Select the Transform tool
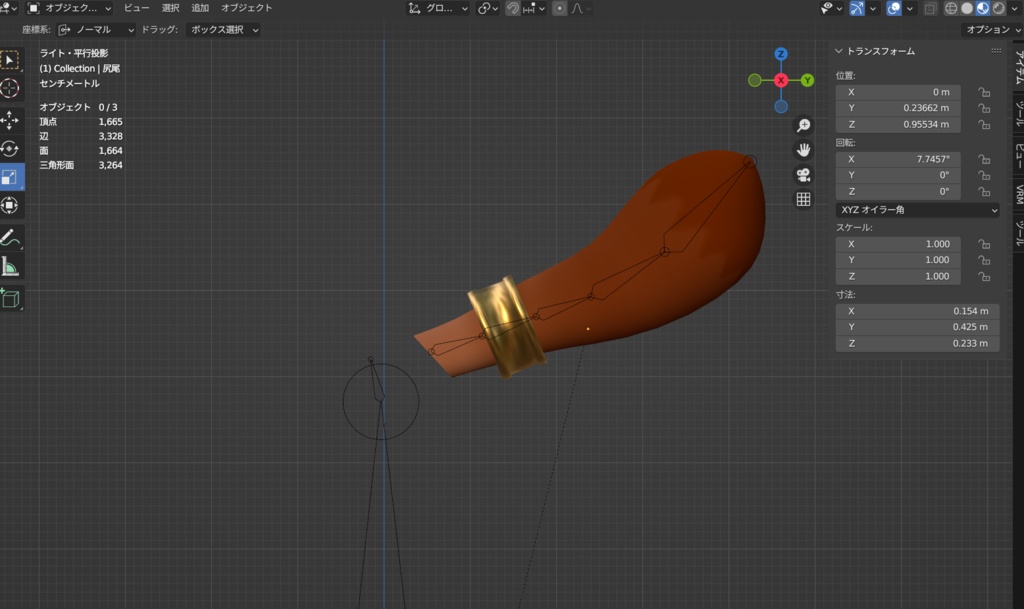Image resolution: width=1024 pixels, height=609 pixels. tap(10, 206)
